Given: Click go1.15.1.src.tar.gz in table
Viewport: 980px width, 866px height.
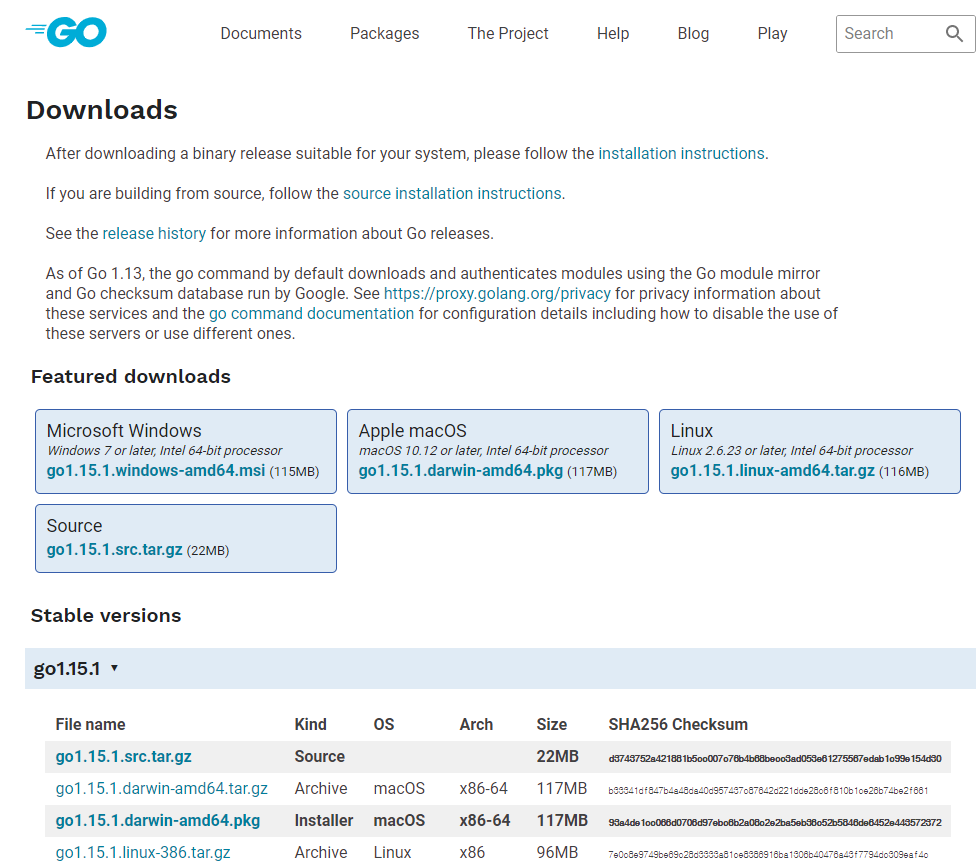Looking at the screenshot, I should (x=123, y=757).
